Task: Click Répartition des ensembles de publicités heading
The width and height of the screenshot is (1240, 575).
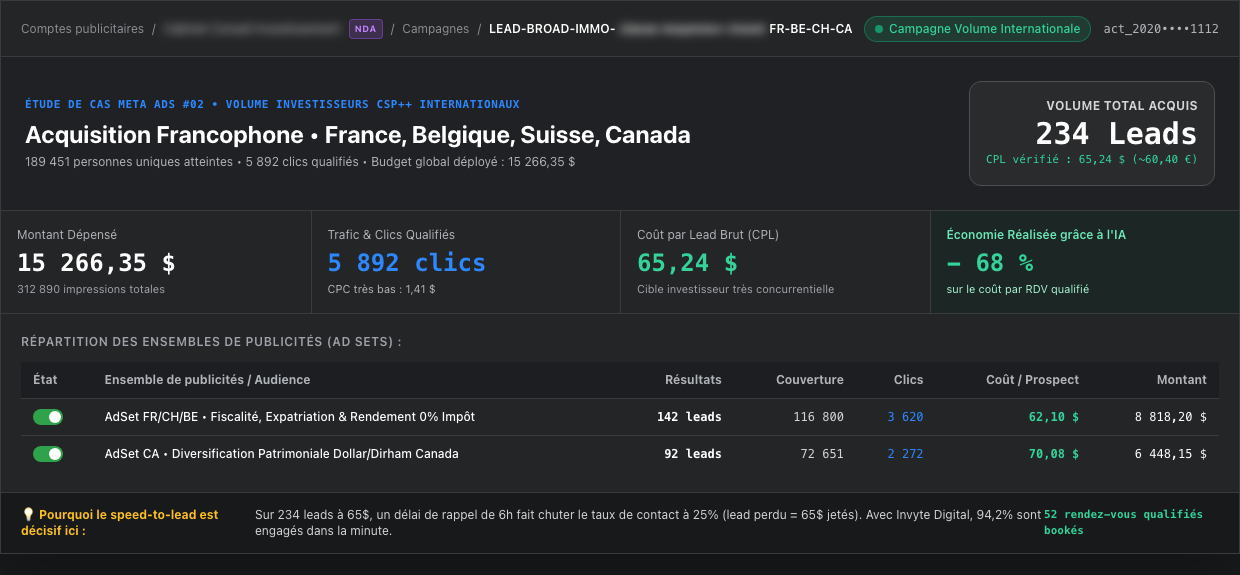Action: [211, 342]
